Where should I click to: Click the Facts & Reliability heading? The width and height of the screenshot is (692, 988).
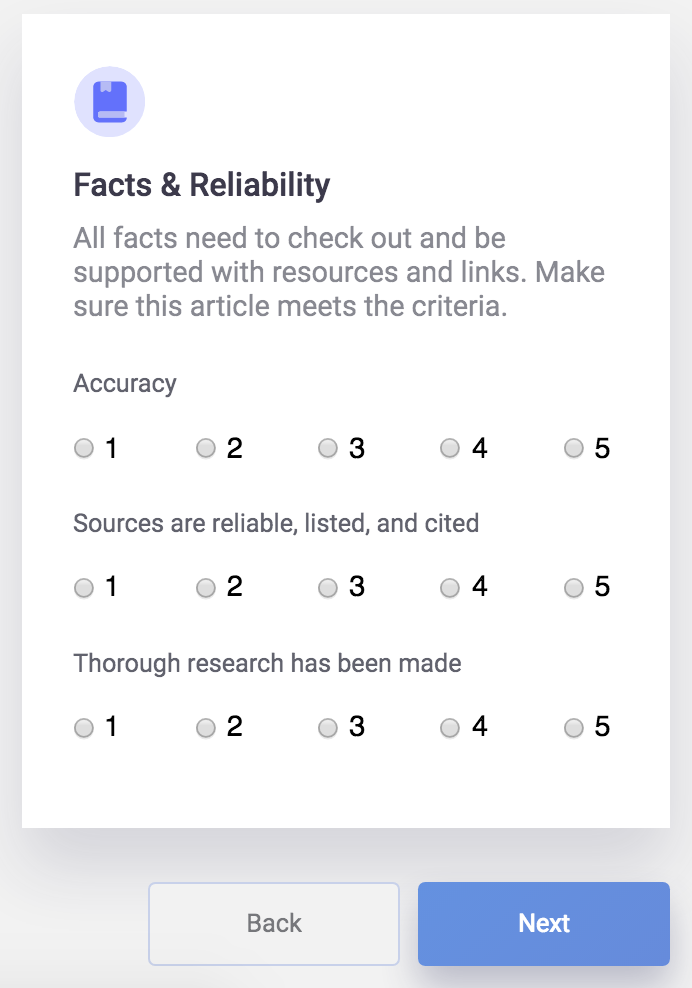pyautogui.click(x=202, y=185)
